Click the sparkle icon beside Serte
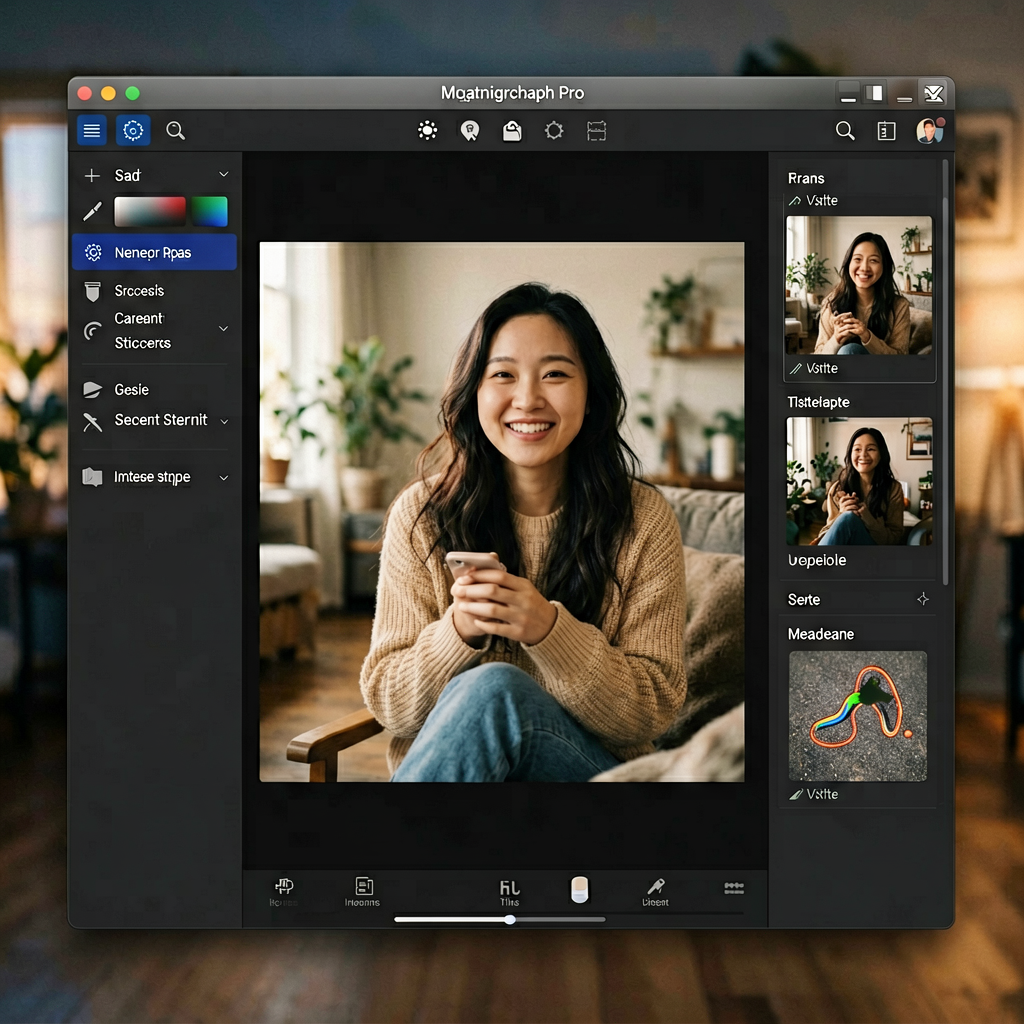Image resolution: width=1024 pixels, height=1024 pixels. 923,599
